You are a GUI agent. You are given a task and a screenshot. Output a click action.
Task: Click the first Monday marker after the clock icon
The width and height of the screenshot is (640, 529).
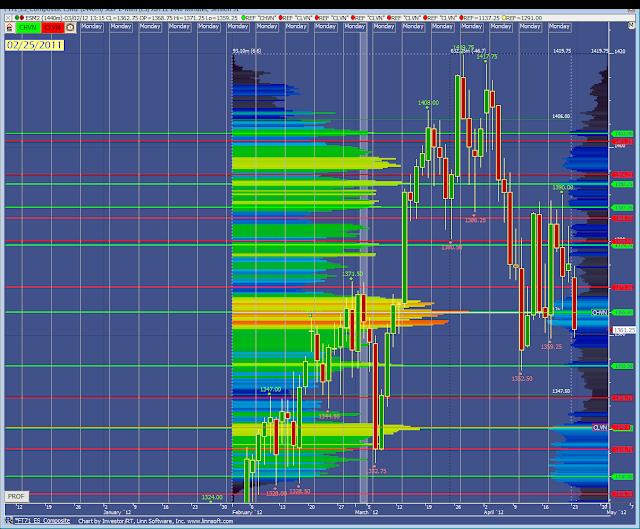91,27
